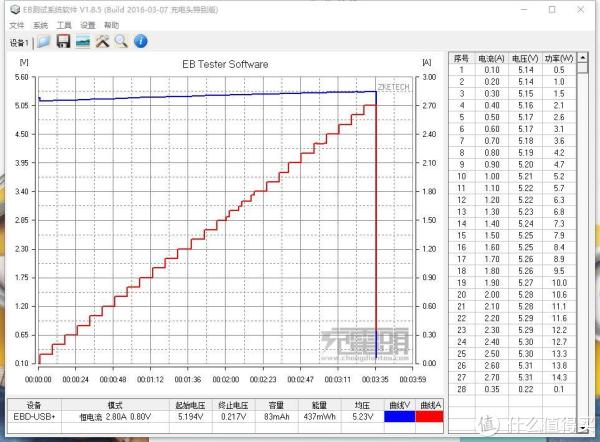This screenshot has height=442, width=600.
Task: Click the open file toolbar icon
Action: click(44, 41)
